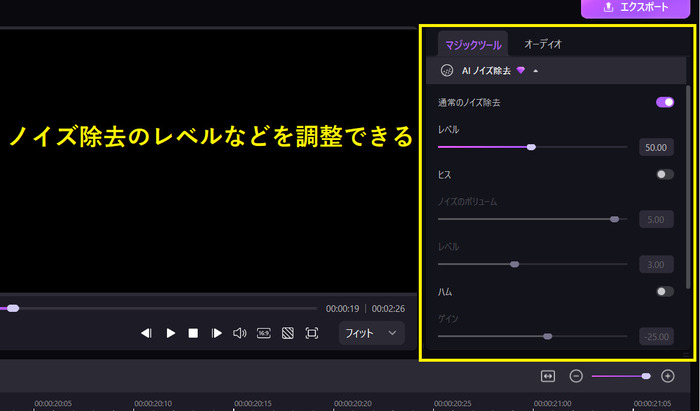Click the ゲイン slider
Image resolution: width=700 pixels, height=411 pixels.
(x=533, y=336)
